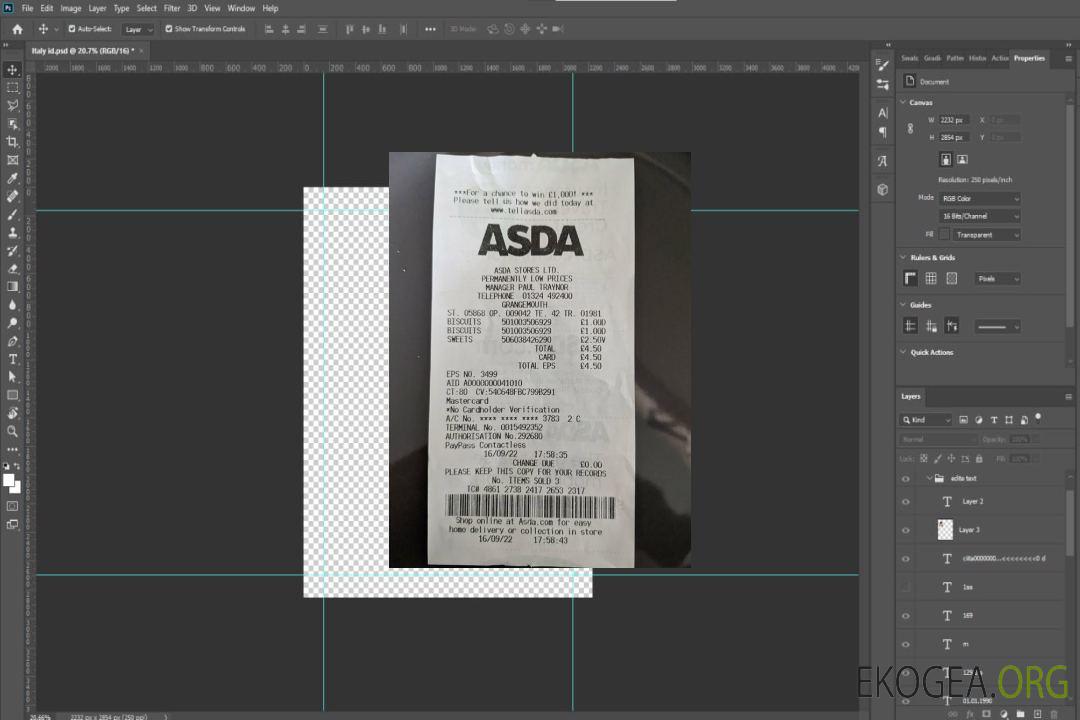This screenshot has height=720, width=1080.
Task: Select the Move tool in the toolbox
Action: [12, 70]
